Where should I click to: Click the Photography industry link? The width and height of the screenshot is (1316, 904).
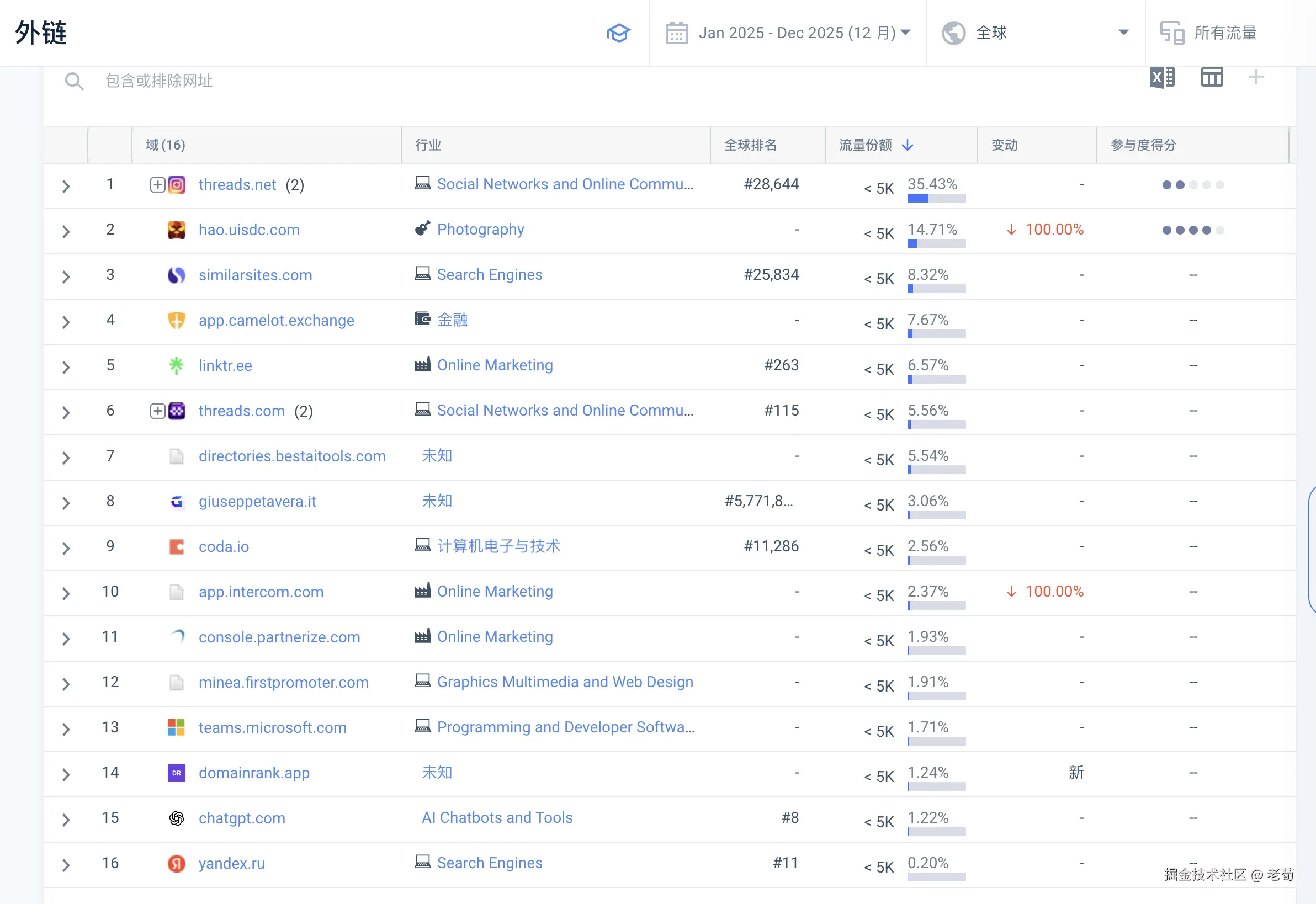(480, 230)
